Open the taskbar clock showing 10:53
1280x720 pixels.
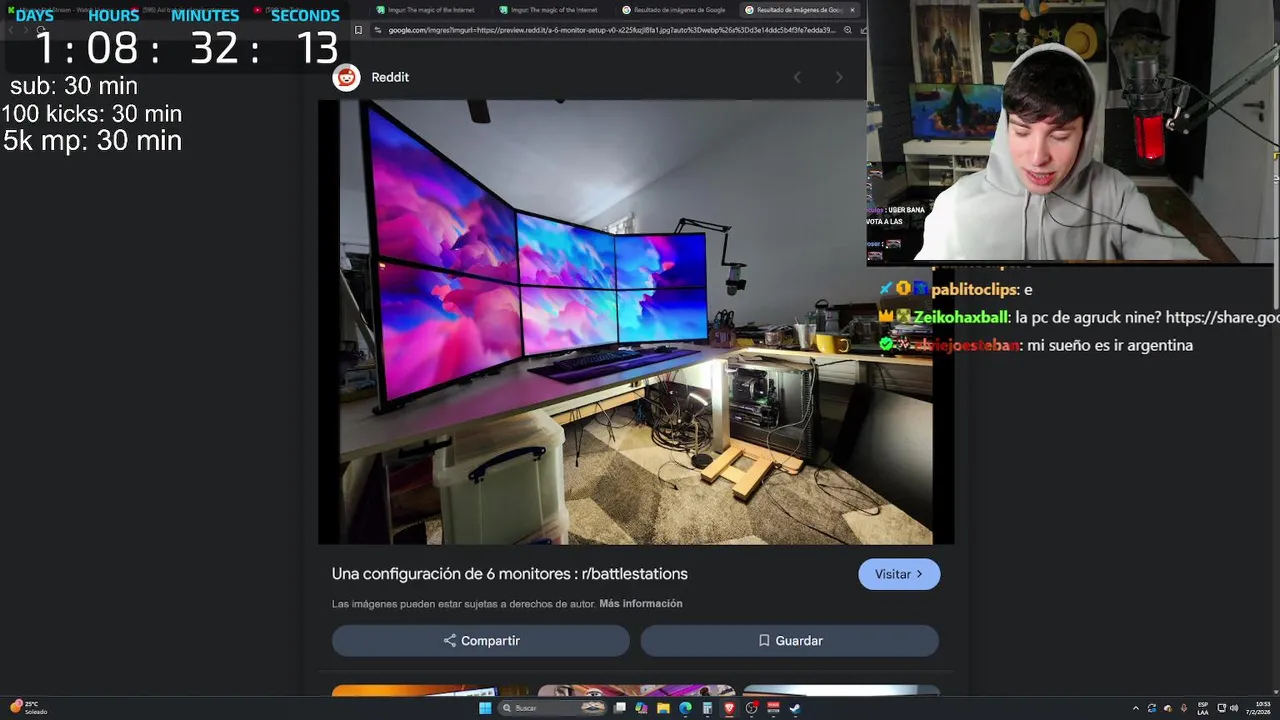(x=1258, y=708)
